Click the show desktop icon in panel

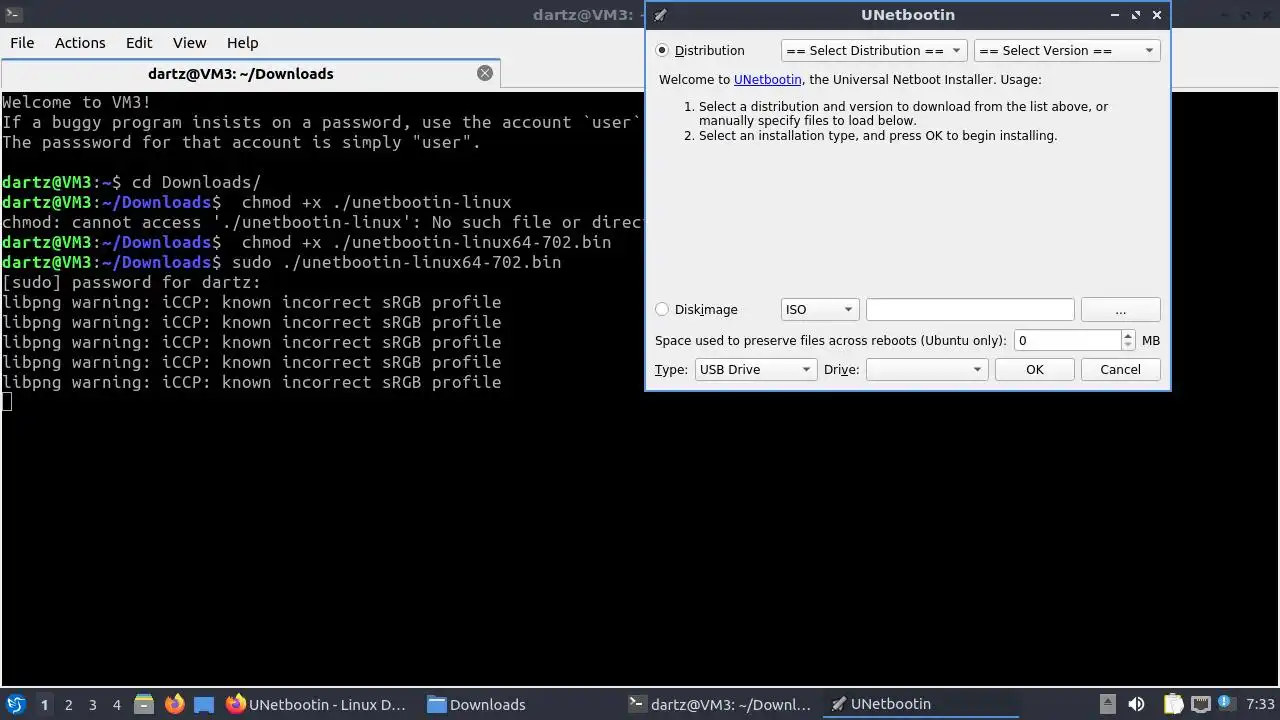click(204, 704)
